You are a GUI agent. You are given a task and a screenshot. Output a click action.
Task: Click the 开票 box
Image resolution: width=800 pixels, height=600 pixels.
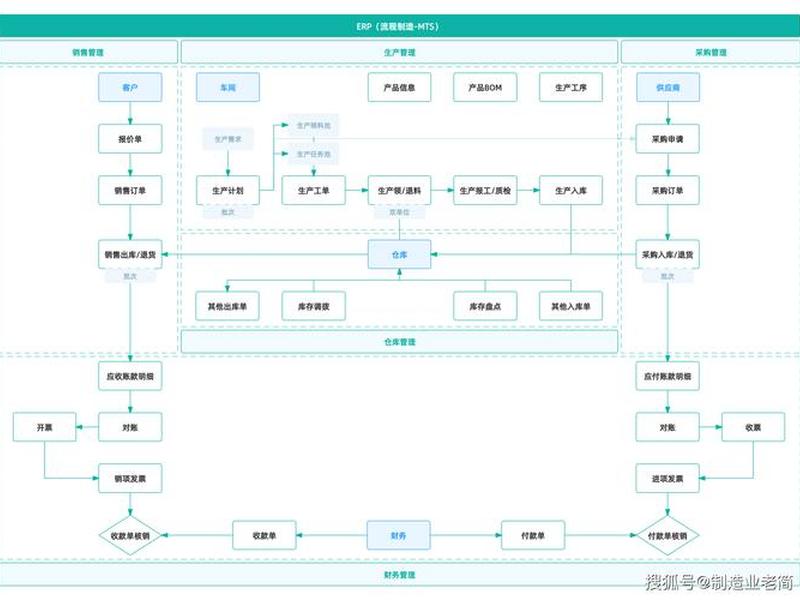click(44, 427)
